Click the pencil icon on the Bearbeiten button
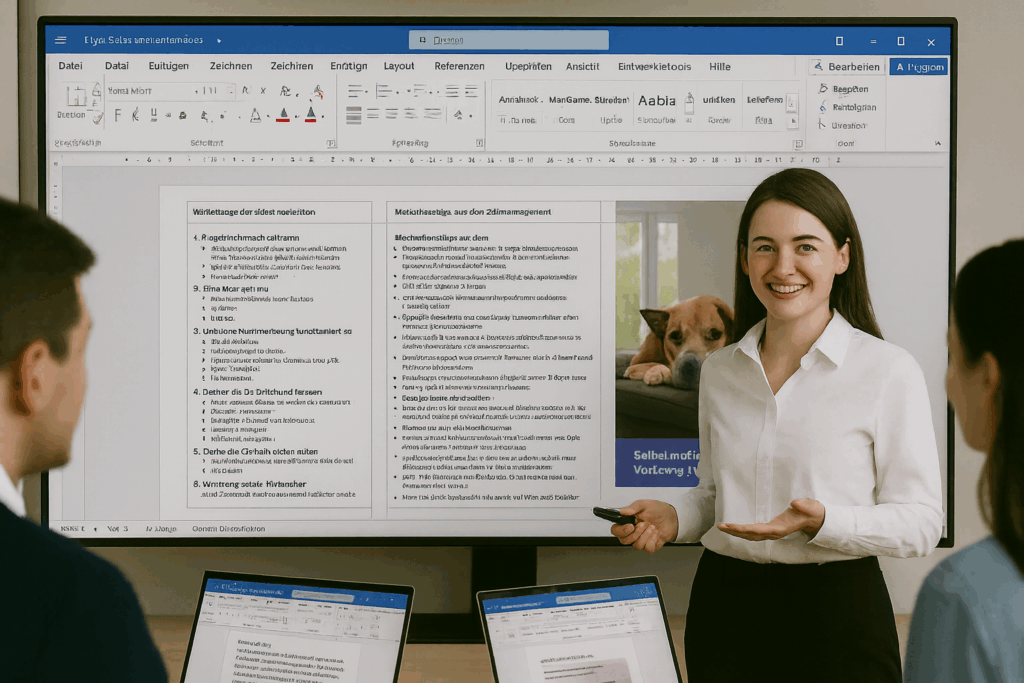The image size is (1024, 683). [x=818, y=67]
